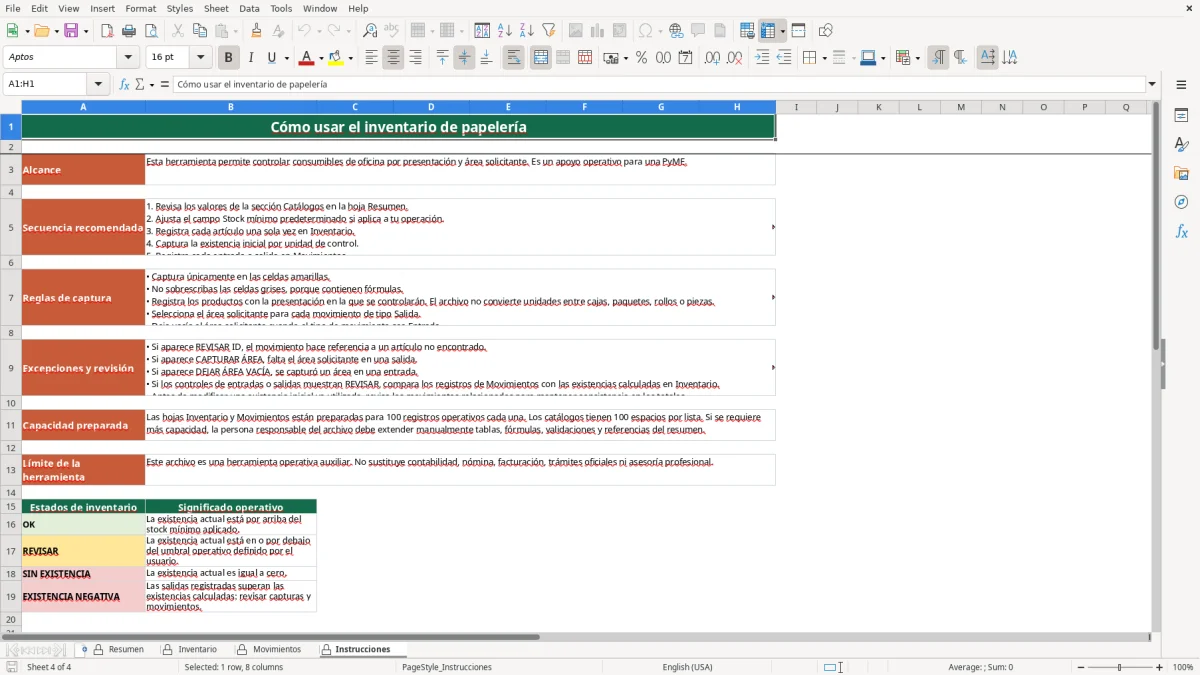Increase indent of cell content
1200x675 pixels.
[762, 58]
